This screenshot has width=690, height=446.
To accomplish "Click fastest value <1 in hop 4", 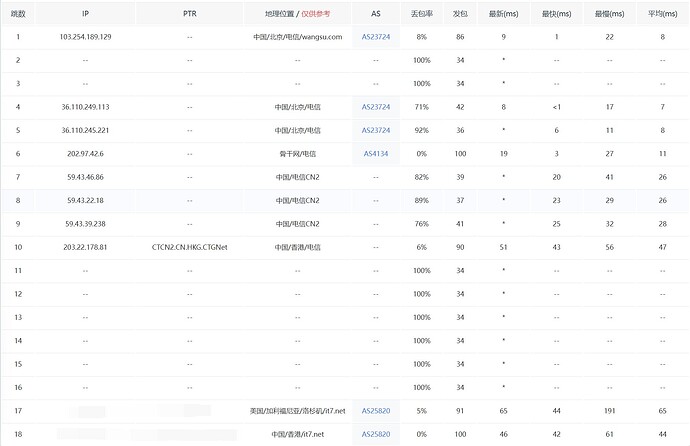I will click(x=557, y=107).
